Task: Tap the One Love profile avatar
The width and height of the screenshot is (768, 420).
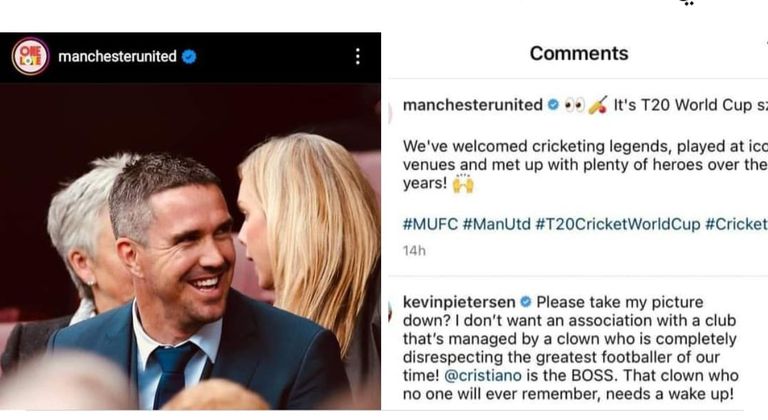Action: point(30,56)
